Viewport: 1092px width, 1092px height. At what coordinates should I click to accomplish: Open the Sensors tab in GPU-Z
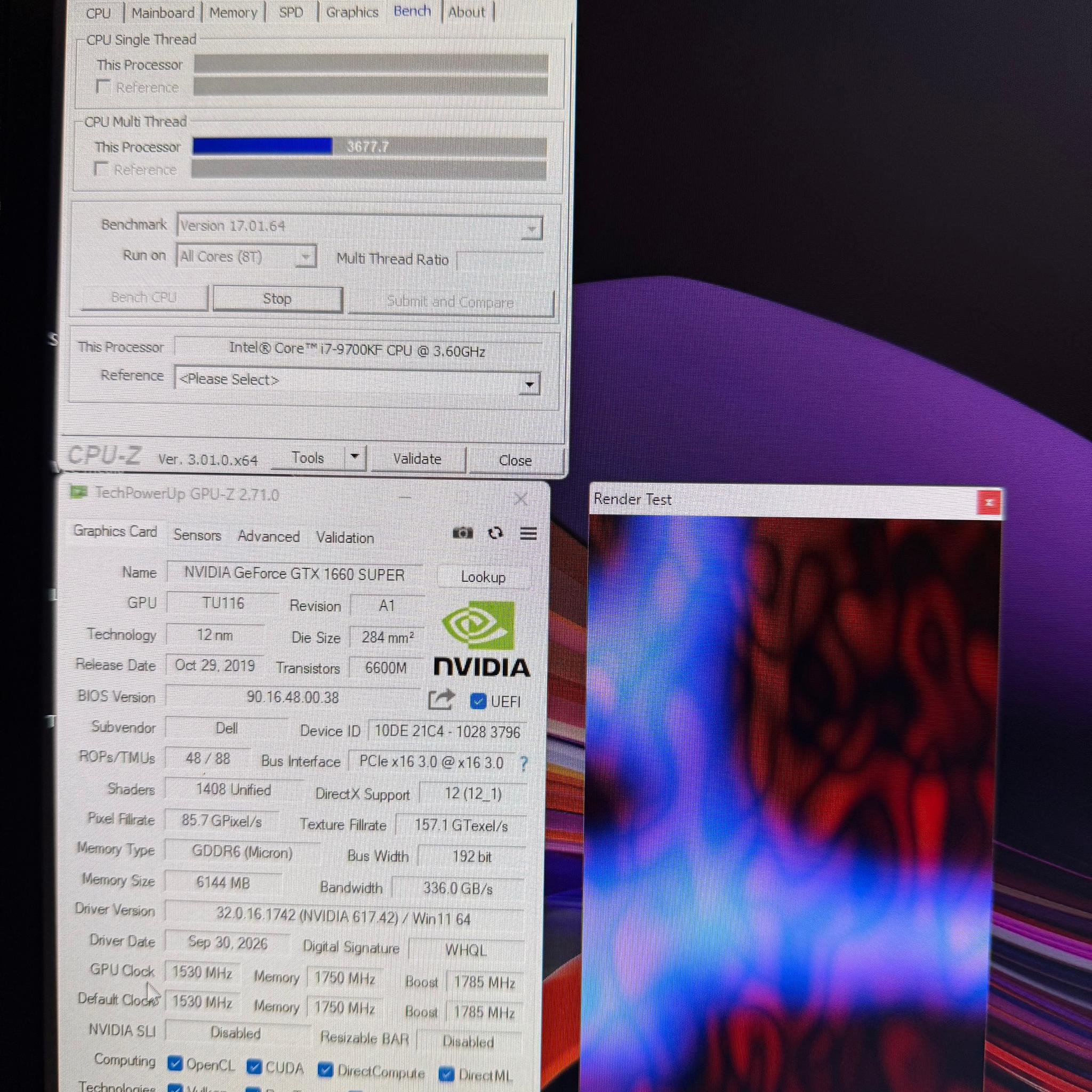[197, 535]
